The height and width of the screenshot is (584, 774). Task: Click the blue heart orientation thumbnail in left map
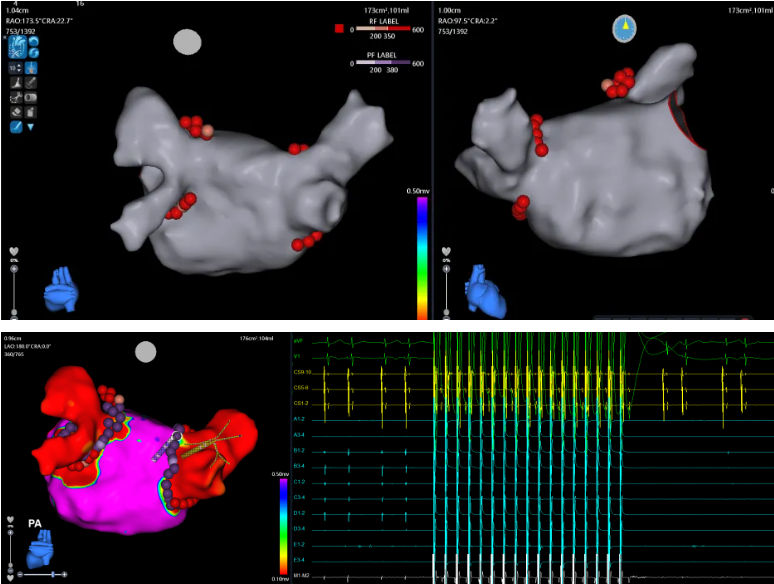click(61, 289)
